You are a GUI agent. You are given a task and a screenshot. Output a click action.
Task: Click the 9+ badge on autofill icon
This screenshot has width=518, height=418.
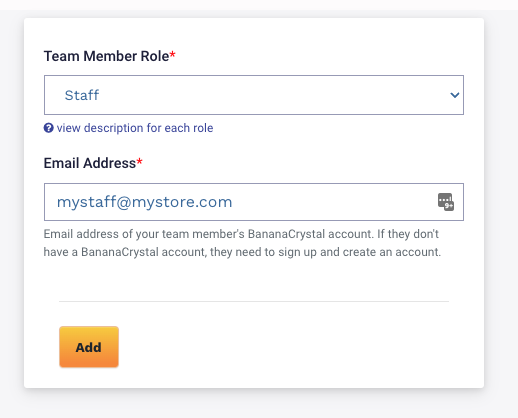point(449,206)
